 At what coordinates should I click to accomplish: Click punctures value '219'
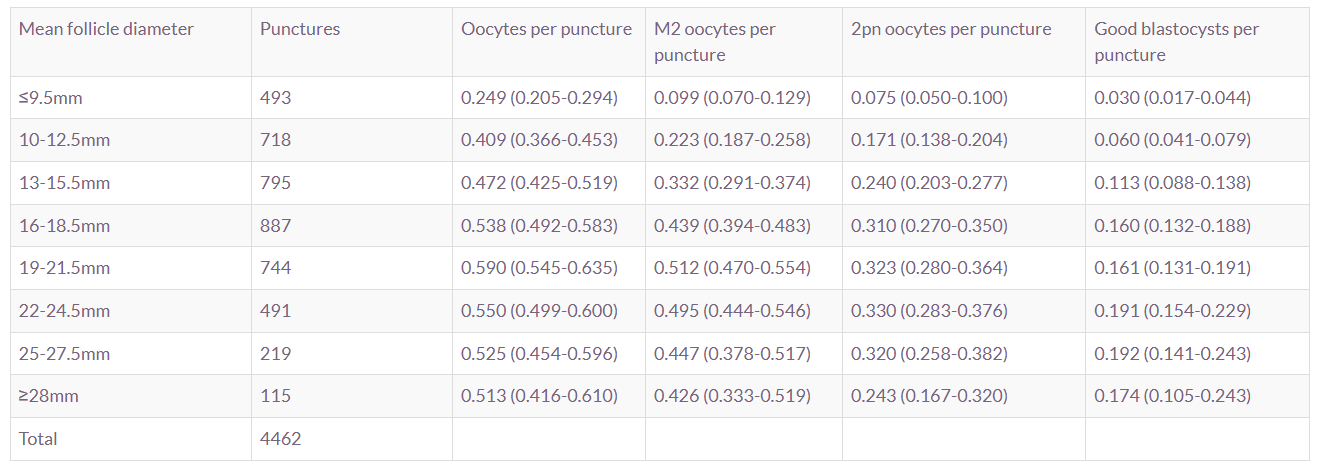[275, 354]
